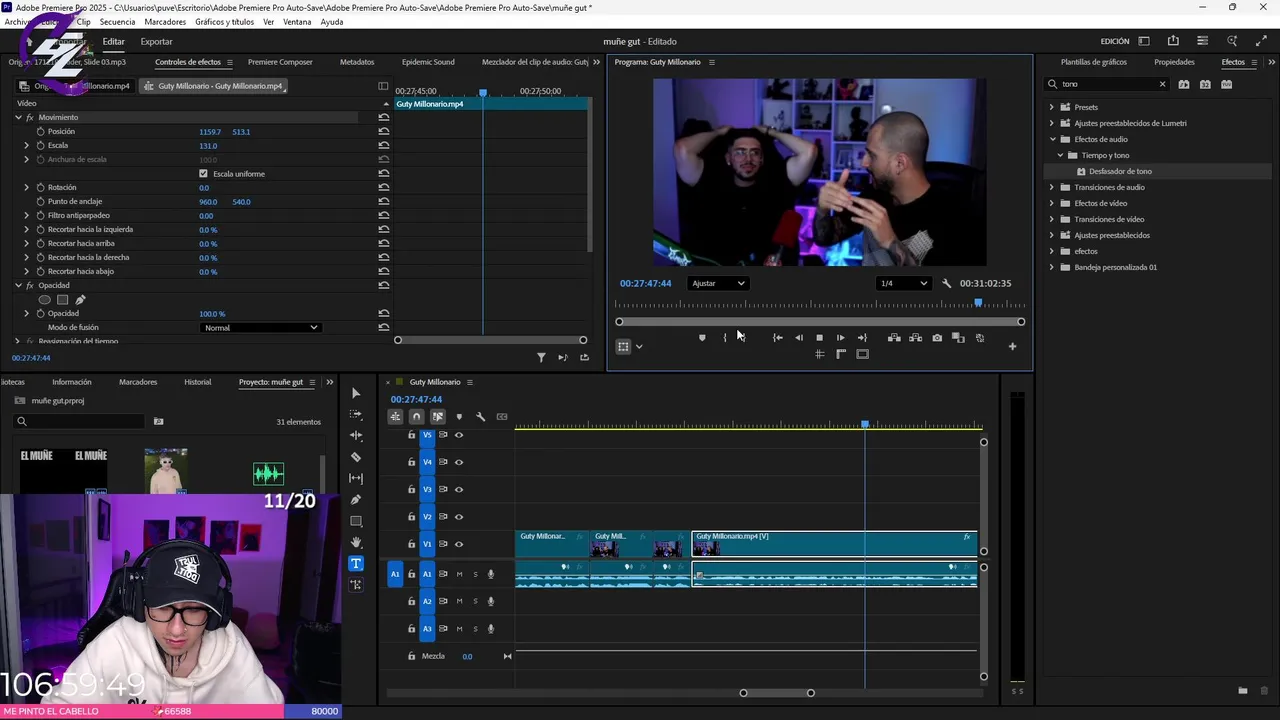This screenshot has width=1280, height=720.
Task: Create new custom bin in Effects panel
Action: click(1243, 691)
